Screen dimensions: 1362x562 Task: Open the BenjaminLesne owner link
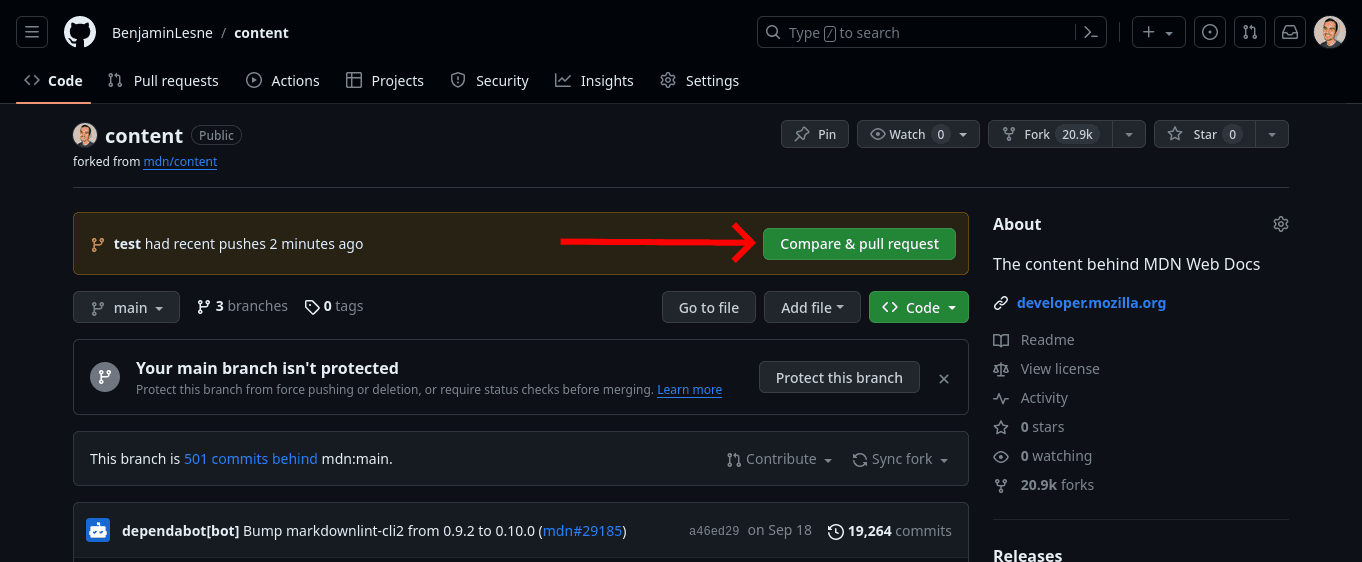pyautogui.click(x=160, y=33)
